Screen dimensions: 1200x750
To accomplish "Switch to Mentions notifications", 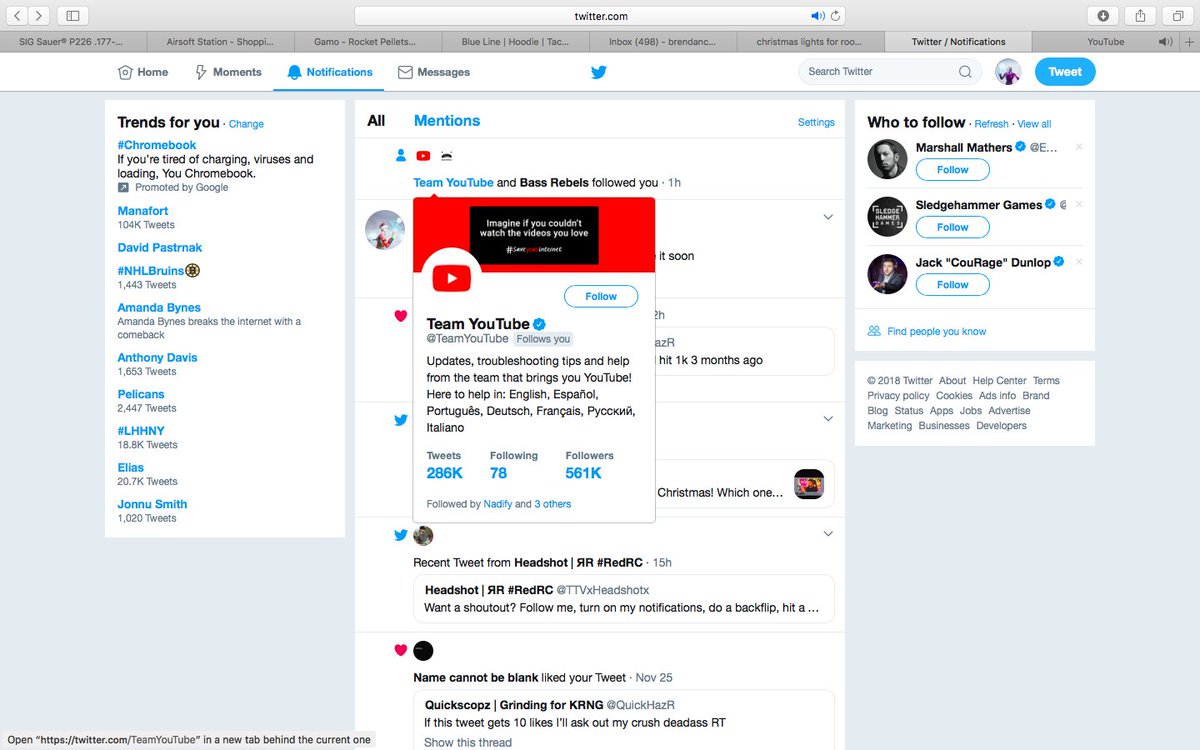I will tap(447, 121).
